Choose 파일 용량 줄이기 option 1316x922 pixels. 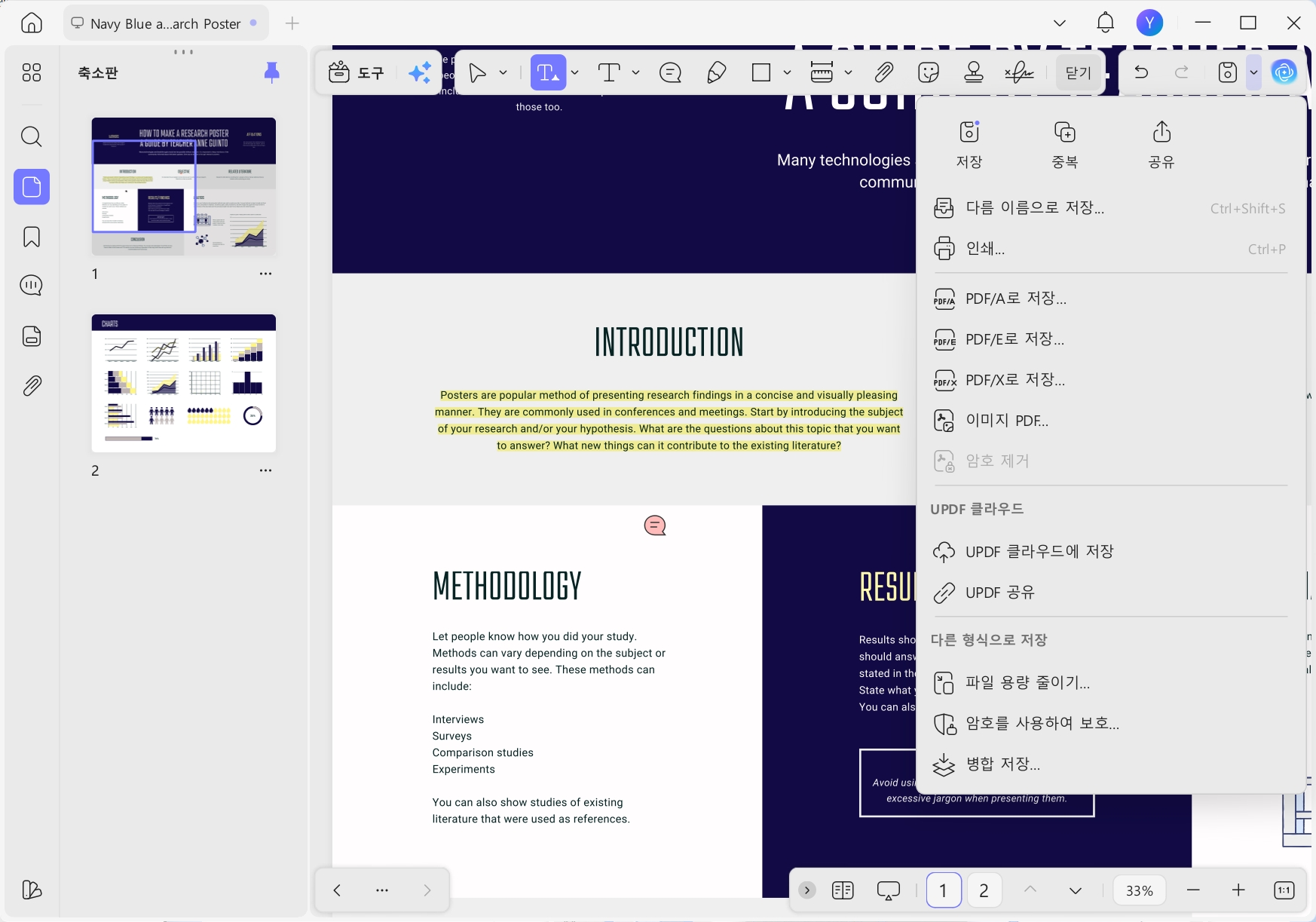tap(1109, 683)
